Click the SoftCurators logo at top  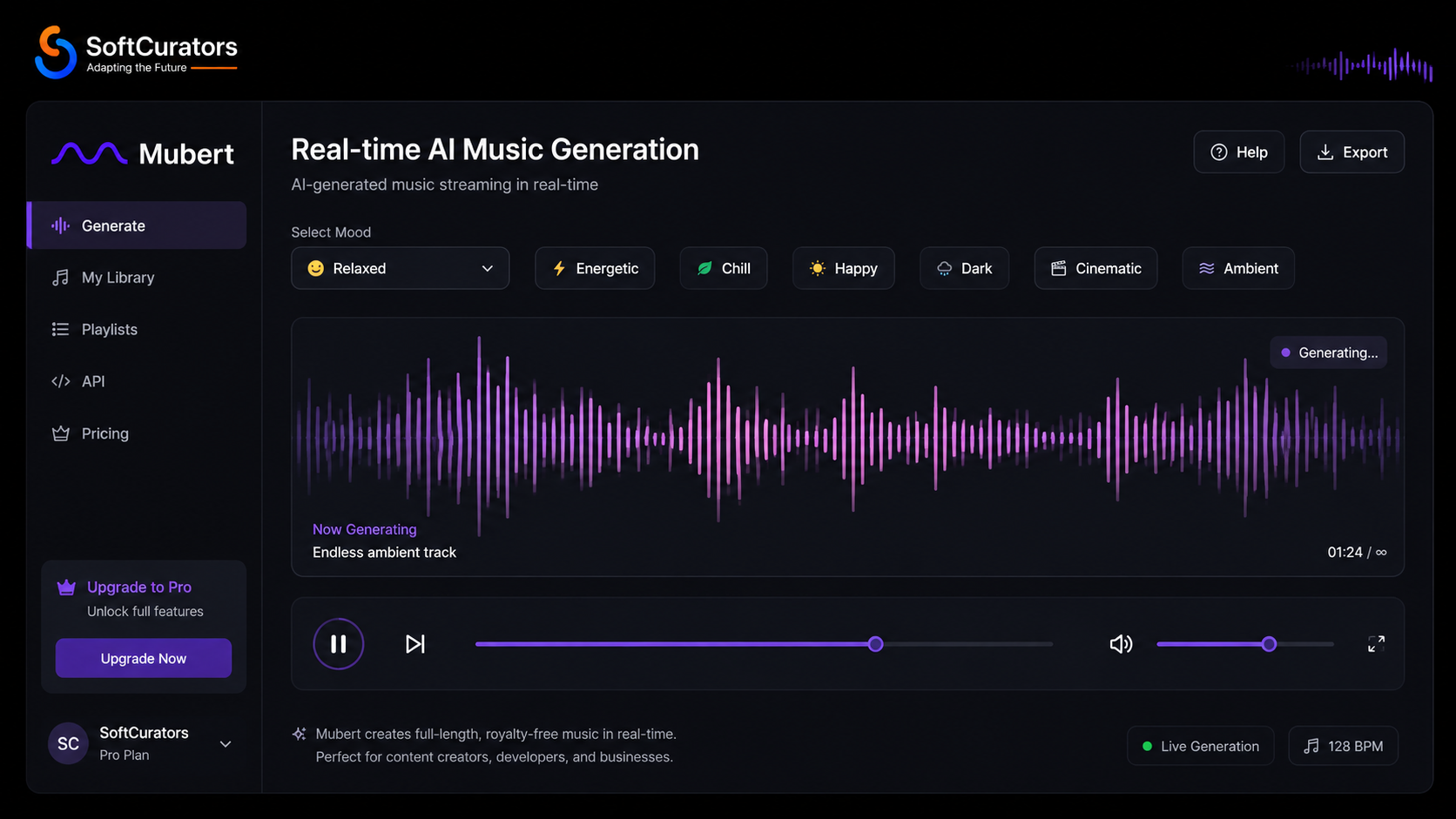click(x=136, y=52)
